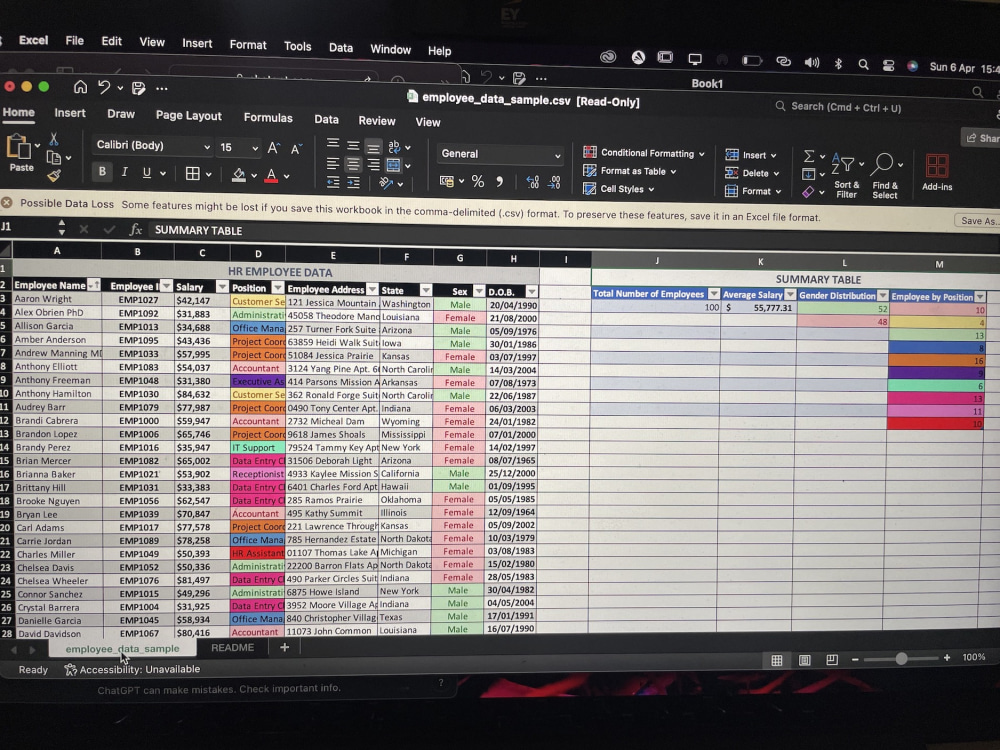
Task: Click the Merge and Center icon
Action: pos(393,166)
